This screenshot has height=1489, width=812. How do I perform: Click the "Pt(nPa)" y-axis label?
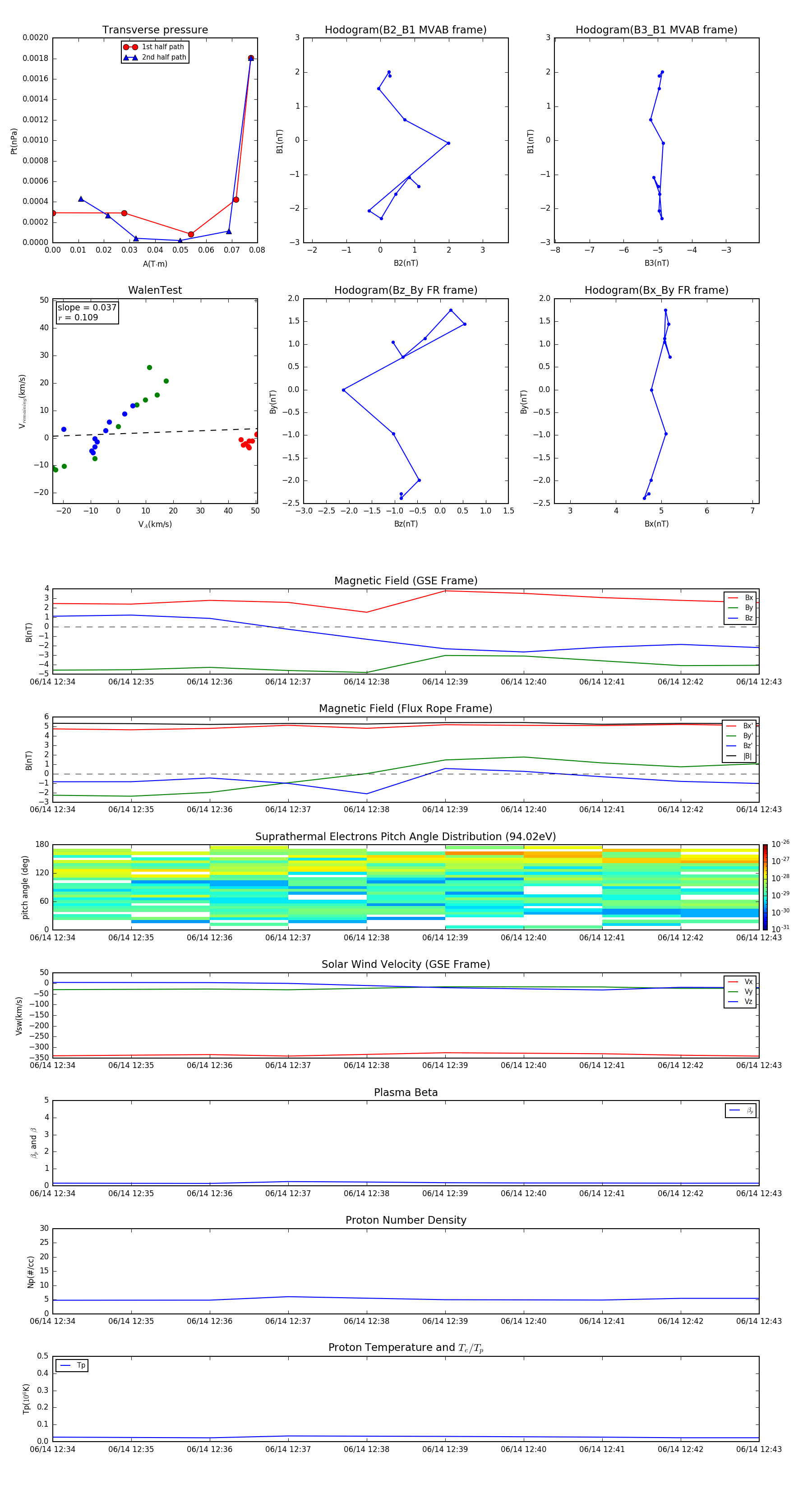click(x=14, y=140)
